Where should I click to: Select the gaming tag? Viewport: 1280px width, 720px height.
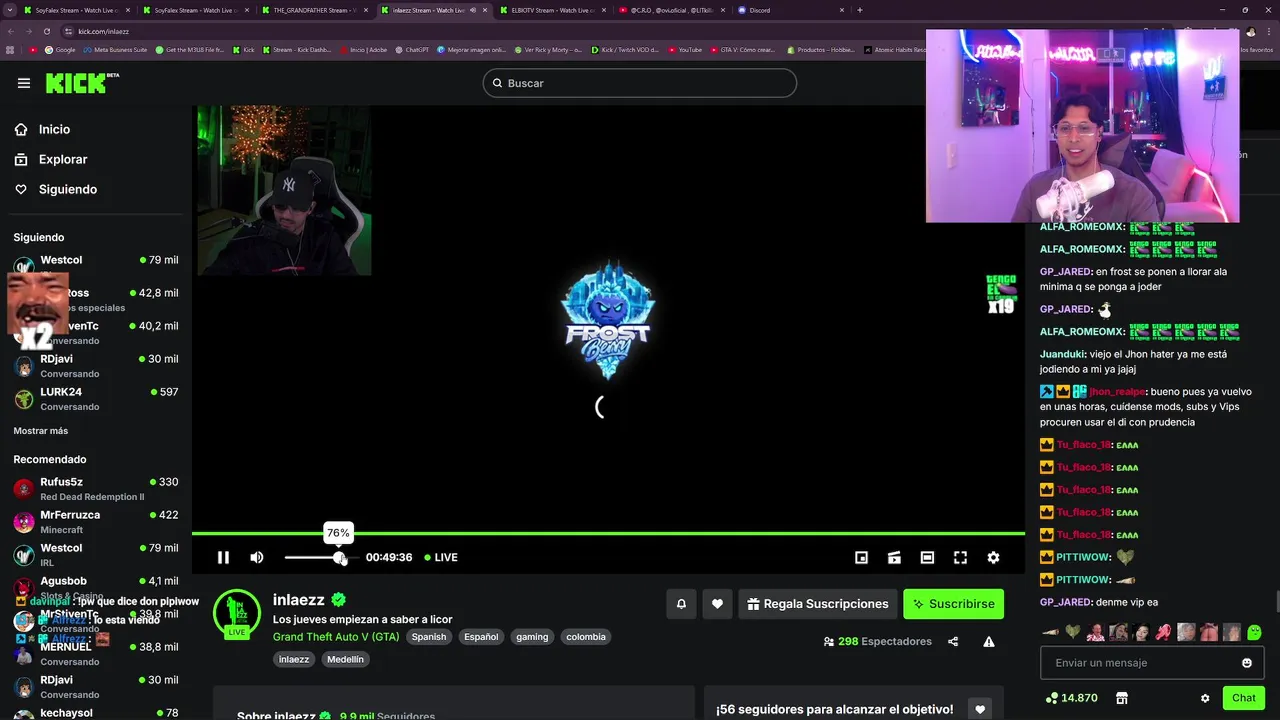(x=532, y=637)
